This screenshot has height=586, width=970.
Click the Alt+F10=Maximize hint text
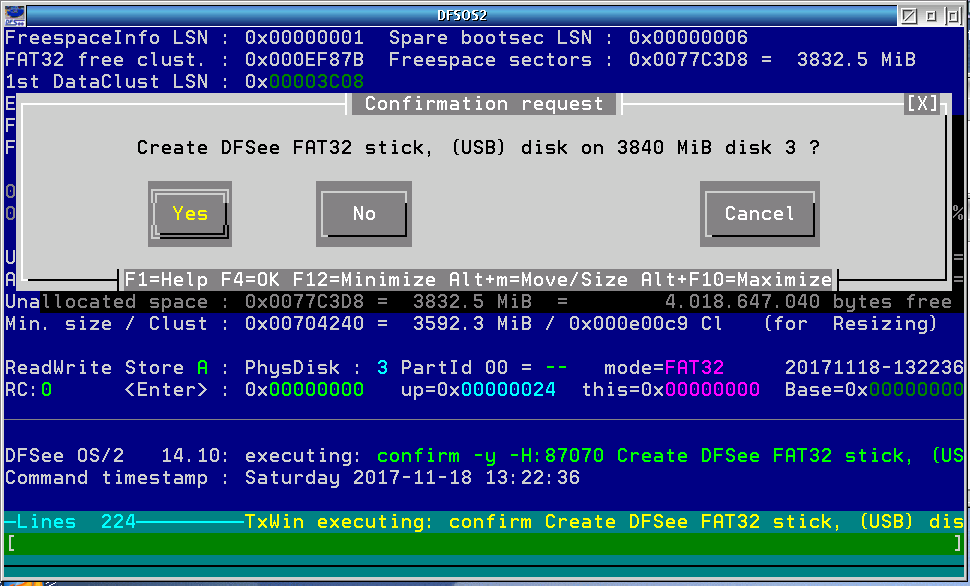point(736,280)
